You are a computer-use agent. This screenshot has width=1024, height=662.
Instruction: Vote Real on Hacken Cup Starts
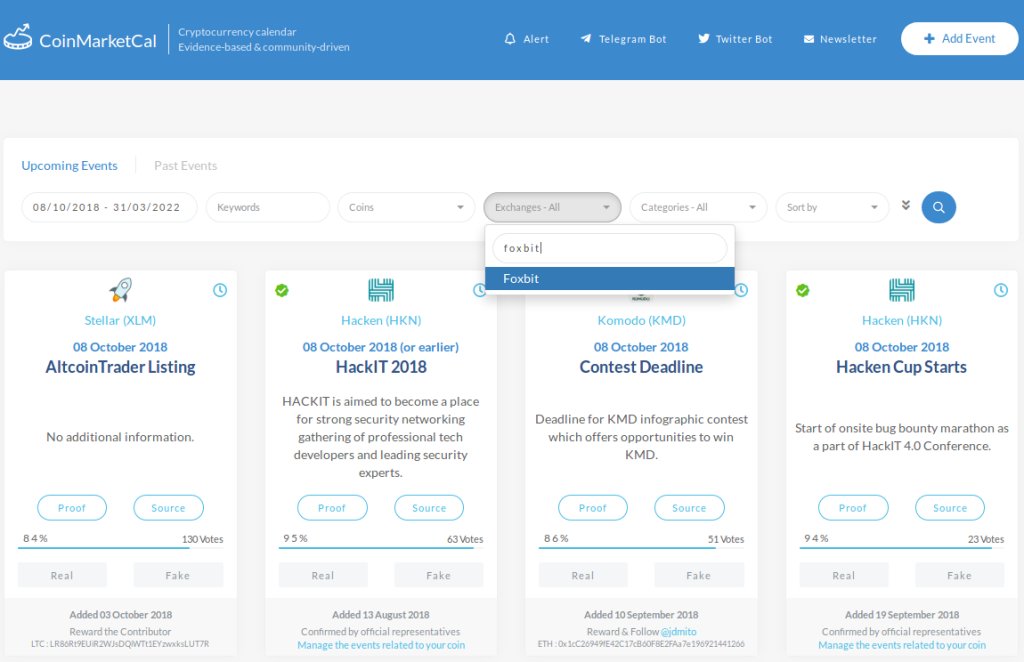coord(843,575)
